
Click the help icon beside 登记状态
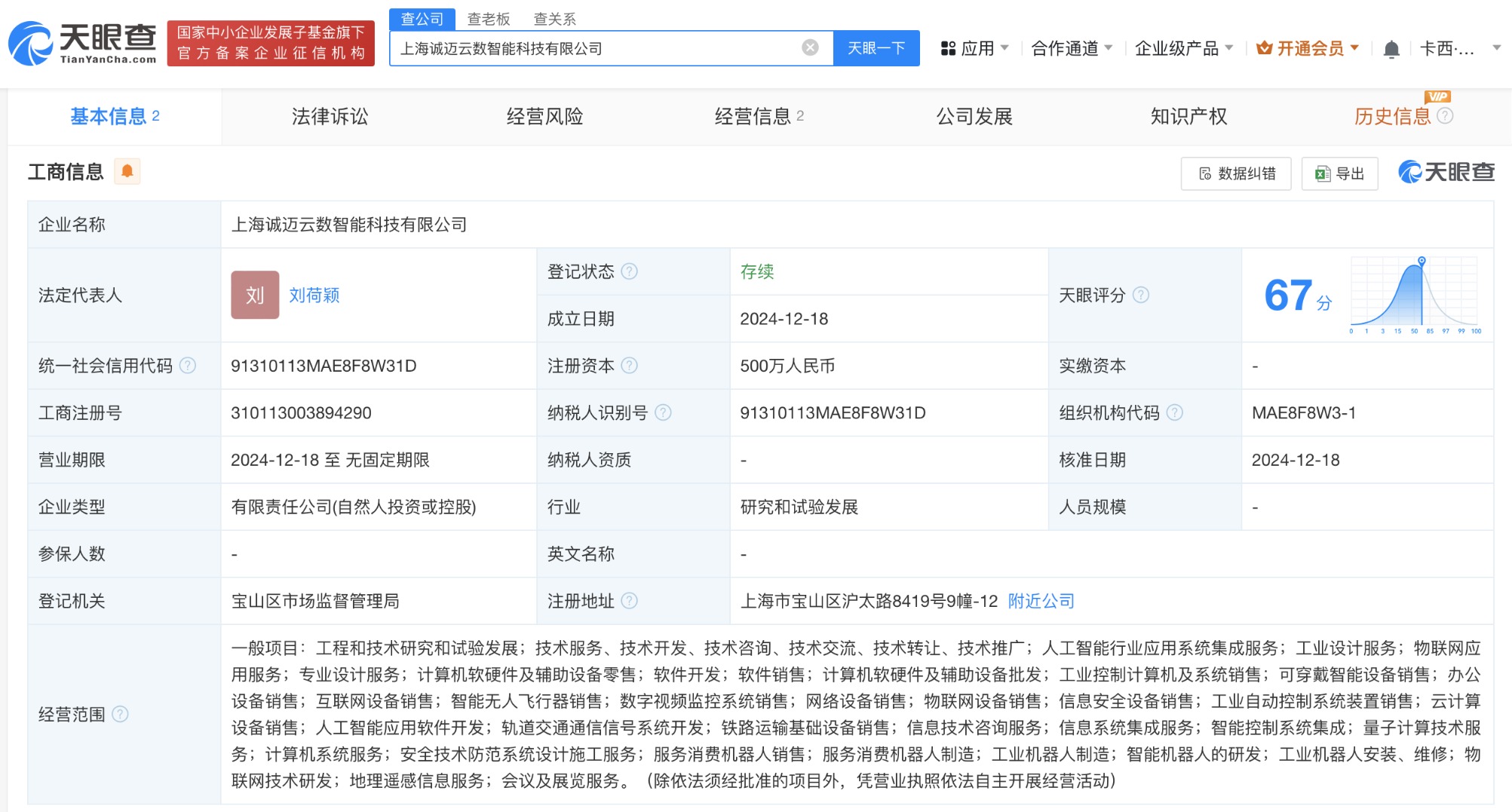tap(632, 271)
